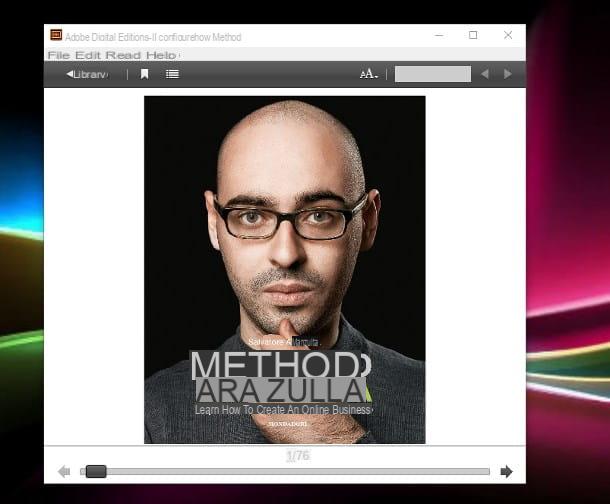610x504 pixels.
Task: Add a bookmark with the bookmark icon
Action: coord(144,74)
